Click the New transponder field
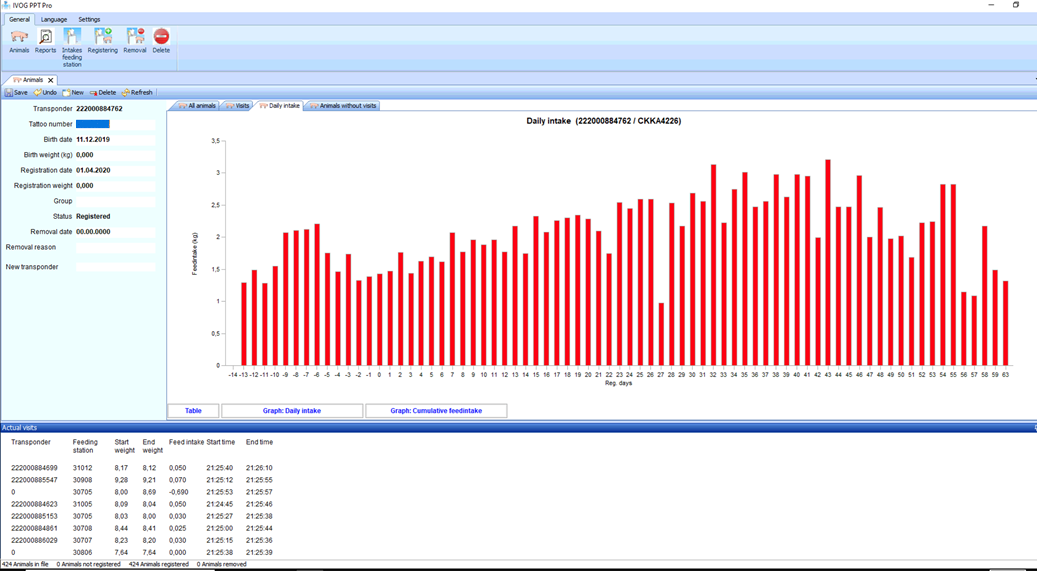Viewport: 1037px width, 571px height. coord(115,267)
